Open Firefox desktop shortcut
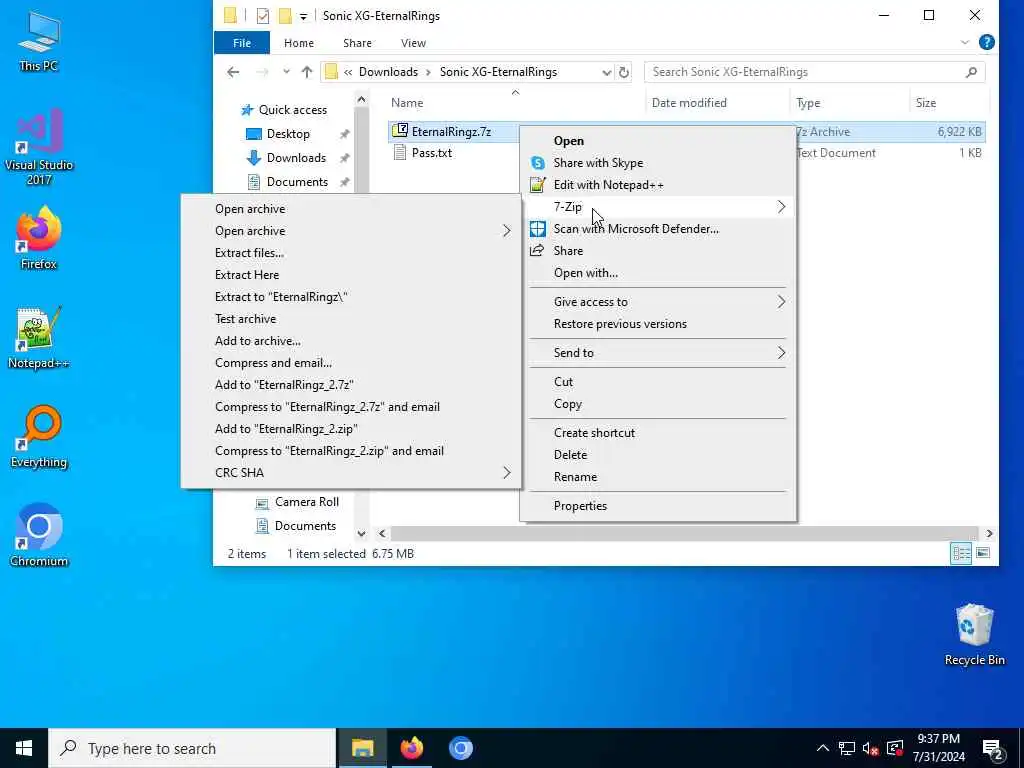The height and width of the screenshot is (768, 1024). [x=39, y=238]
